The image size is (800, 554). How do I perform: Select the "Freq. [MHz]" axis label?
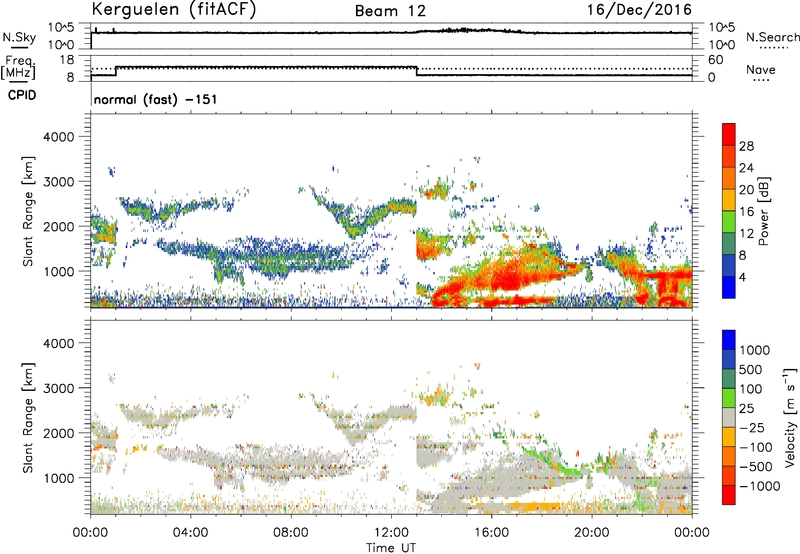(18, 67)
